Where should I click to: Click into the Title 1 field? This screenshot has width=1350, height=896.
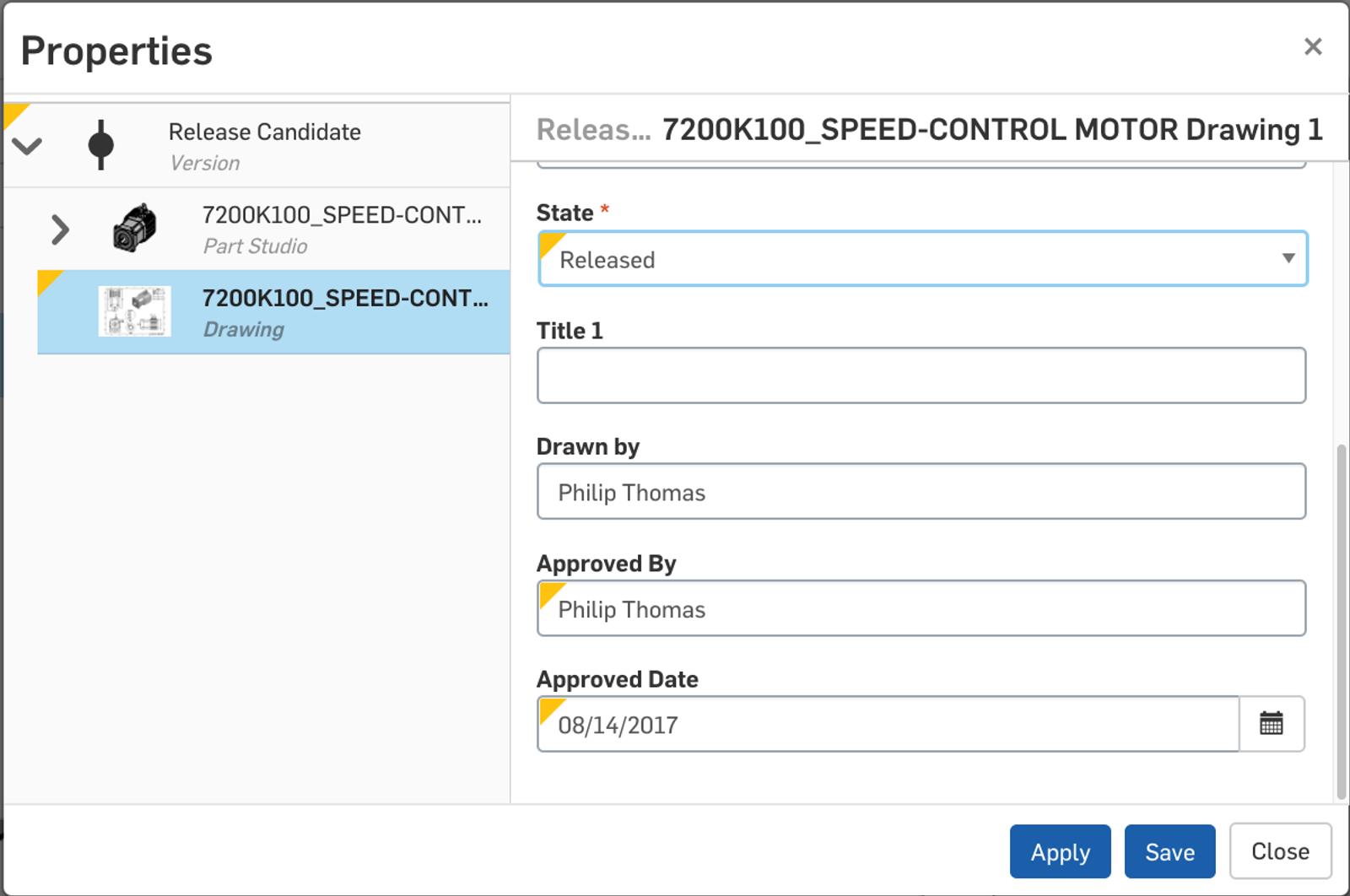(921, 375)
